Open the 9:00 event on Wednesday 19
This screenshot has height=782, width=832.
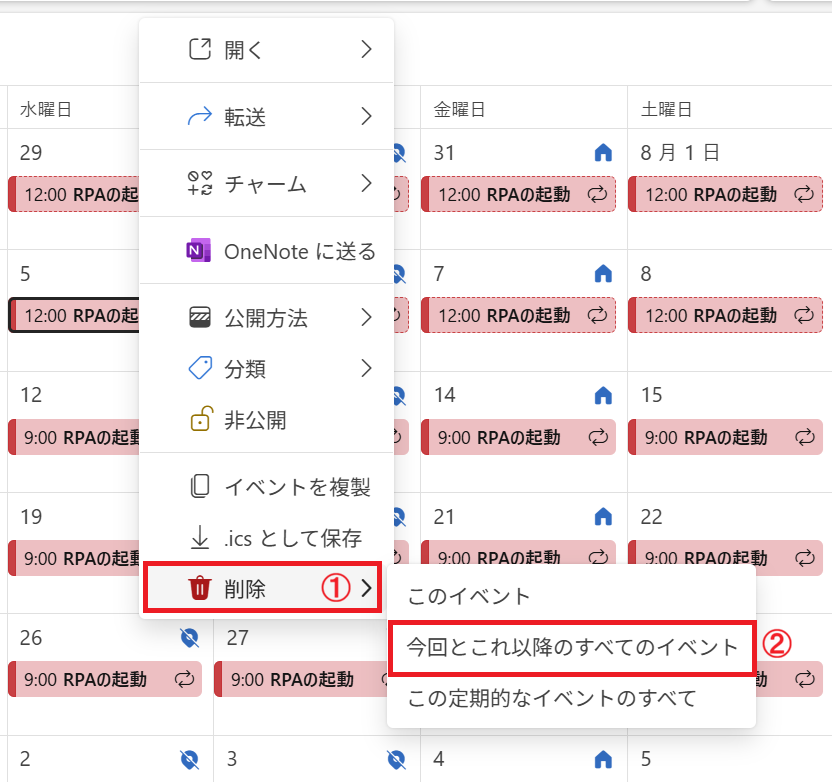pos(74,558)
